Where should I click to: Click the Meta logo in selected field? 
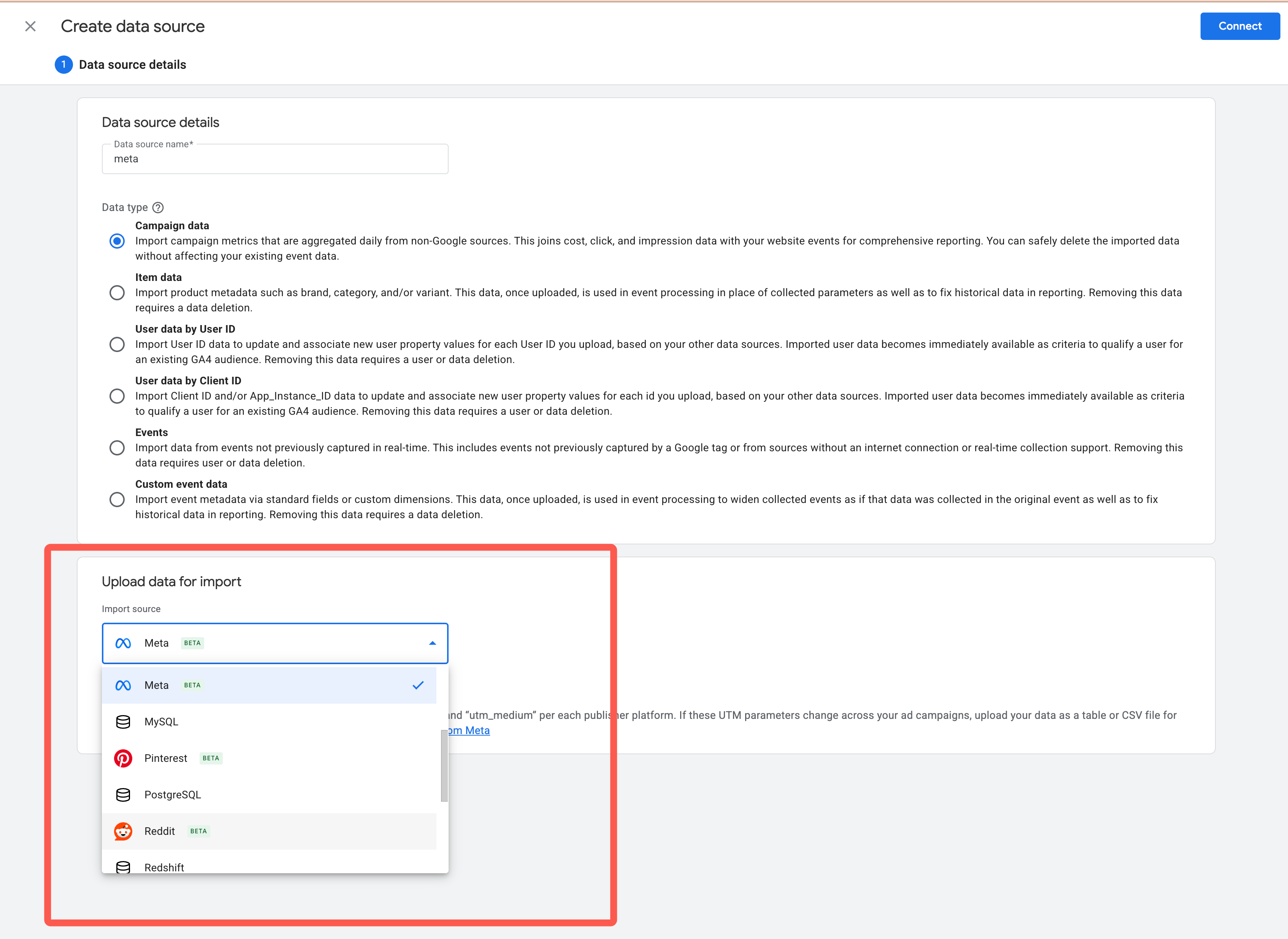pos(123,644)
